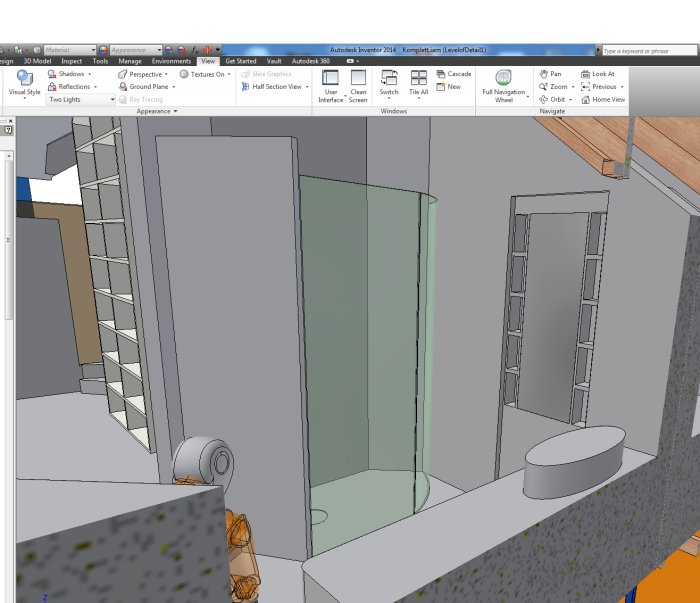This screenshot has height=603, width=700.
Task: Return to Home View
Action: [603, 99]
